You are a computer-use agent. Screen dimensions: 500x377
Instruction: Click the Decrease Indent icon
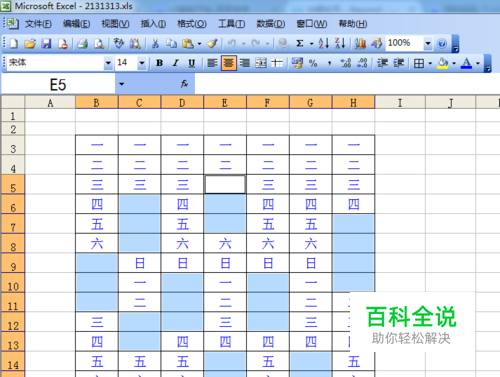click(x=382, y=63)
